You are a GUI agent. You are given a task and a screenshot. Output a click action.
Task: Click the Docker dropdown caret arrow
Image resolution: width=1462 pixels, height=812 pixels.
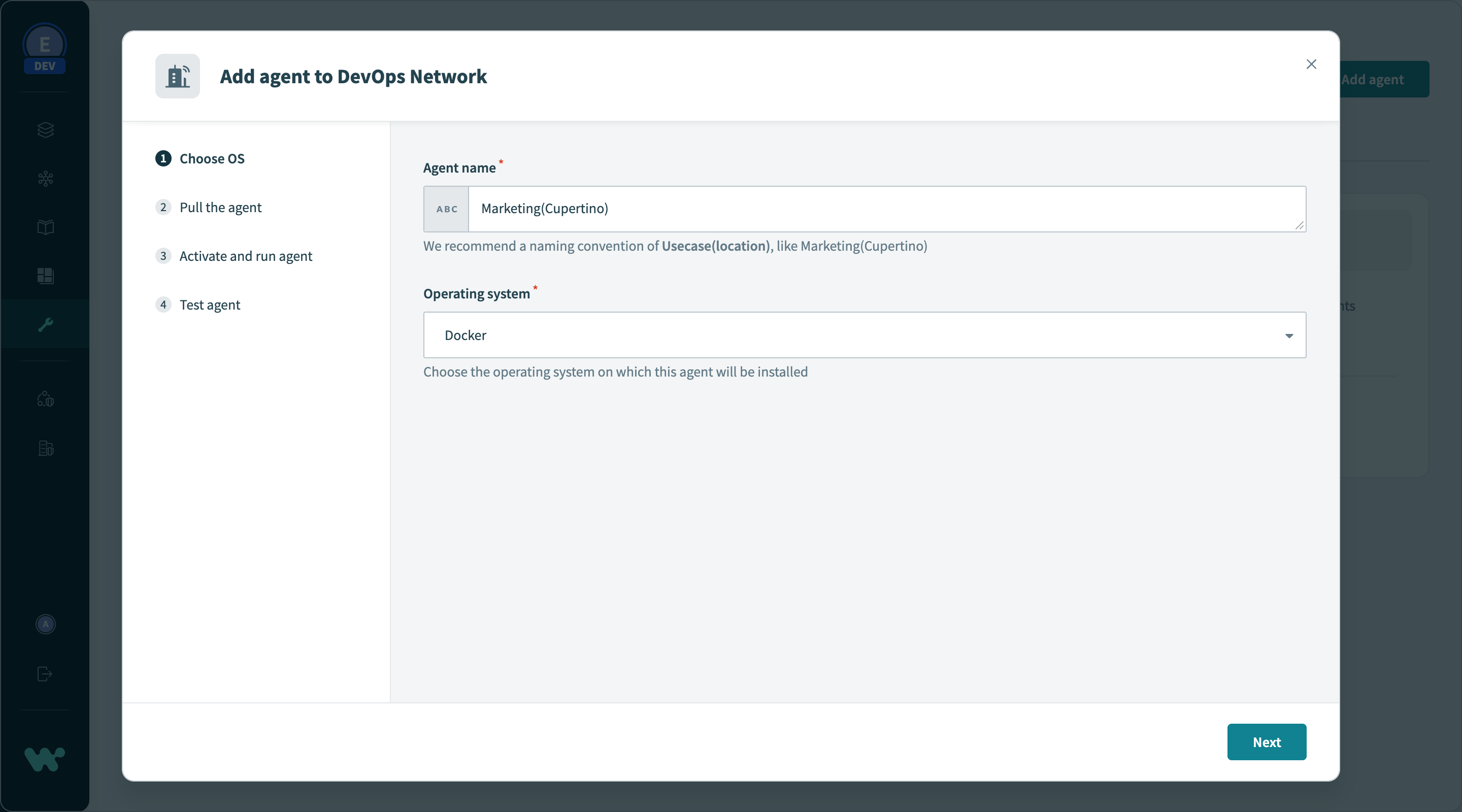[x=1289, y=336]
